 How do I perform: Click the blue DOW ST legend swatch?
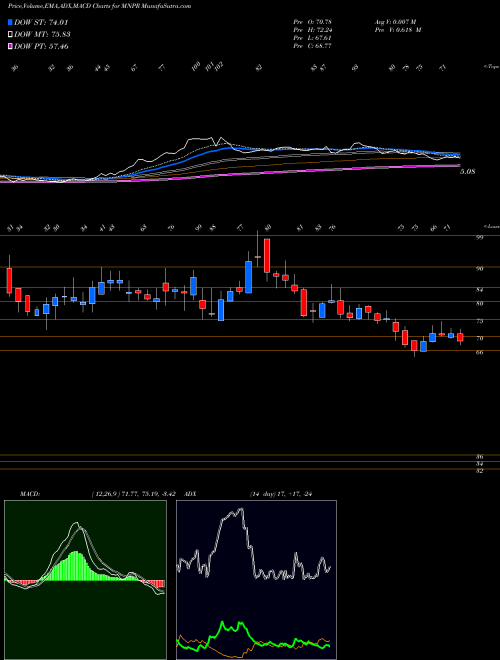tap(11, 23)
